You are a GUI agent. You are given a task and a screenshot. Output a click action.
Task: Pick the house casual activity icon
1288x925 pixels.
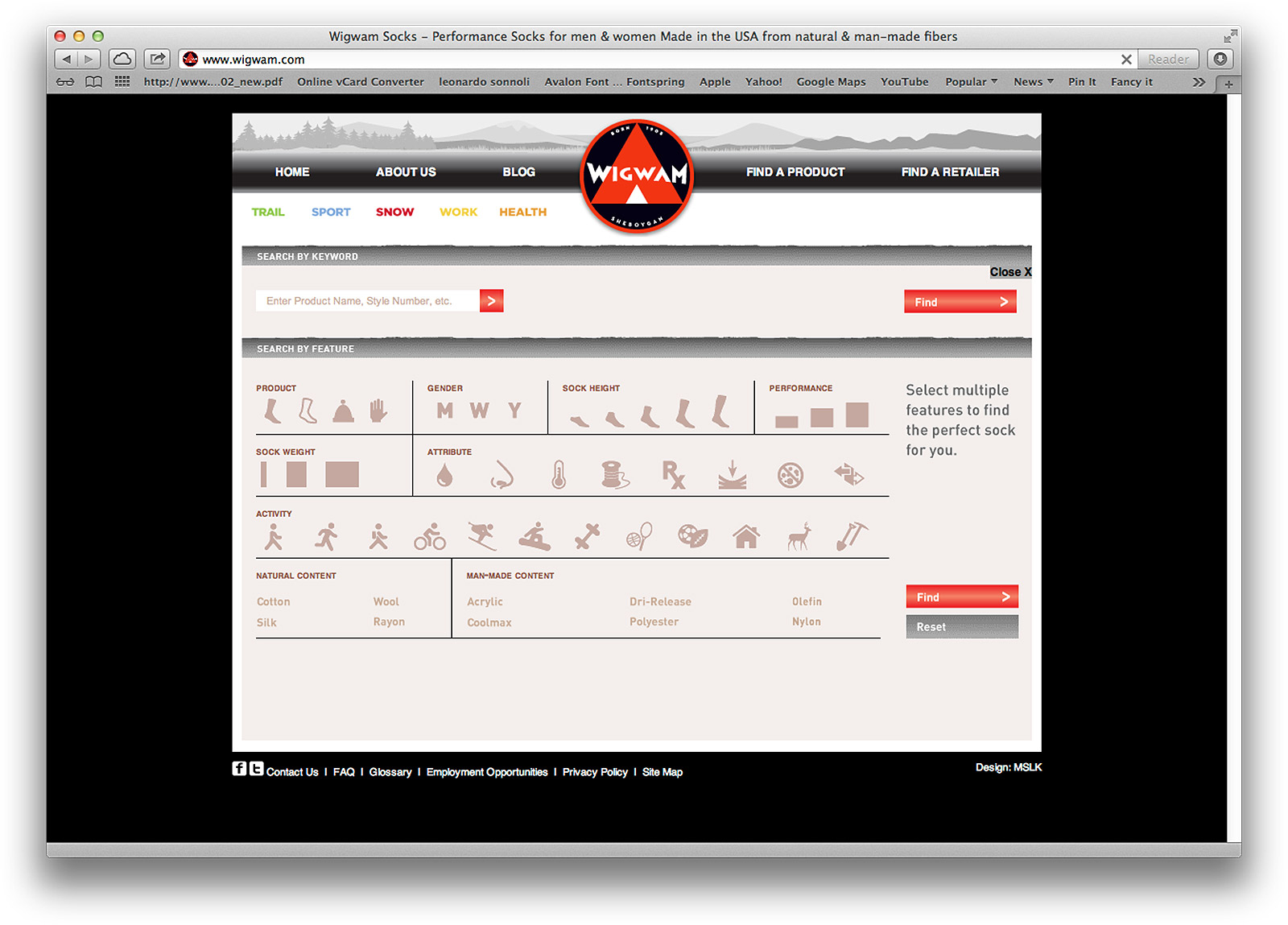point(746,537)
